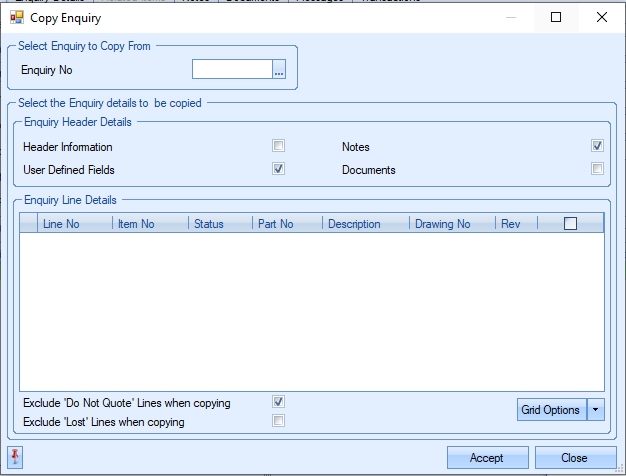Open Enquiry No lookup ellipsis button
The image size is (626, 476).
click(x=279, y=70)
